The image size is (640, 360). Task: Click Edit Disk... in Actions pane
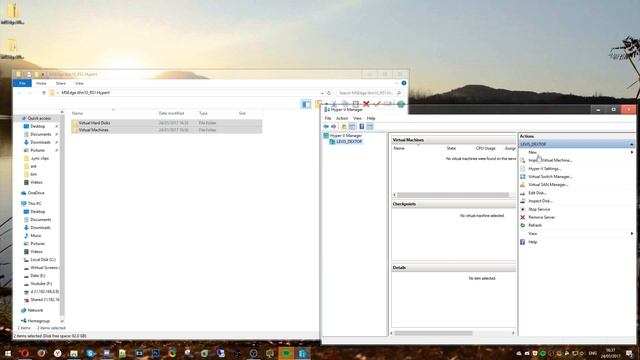pos(537,193)
